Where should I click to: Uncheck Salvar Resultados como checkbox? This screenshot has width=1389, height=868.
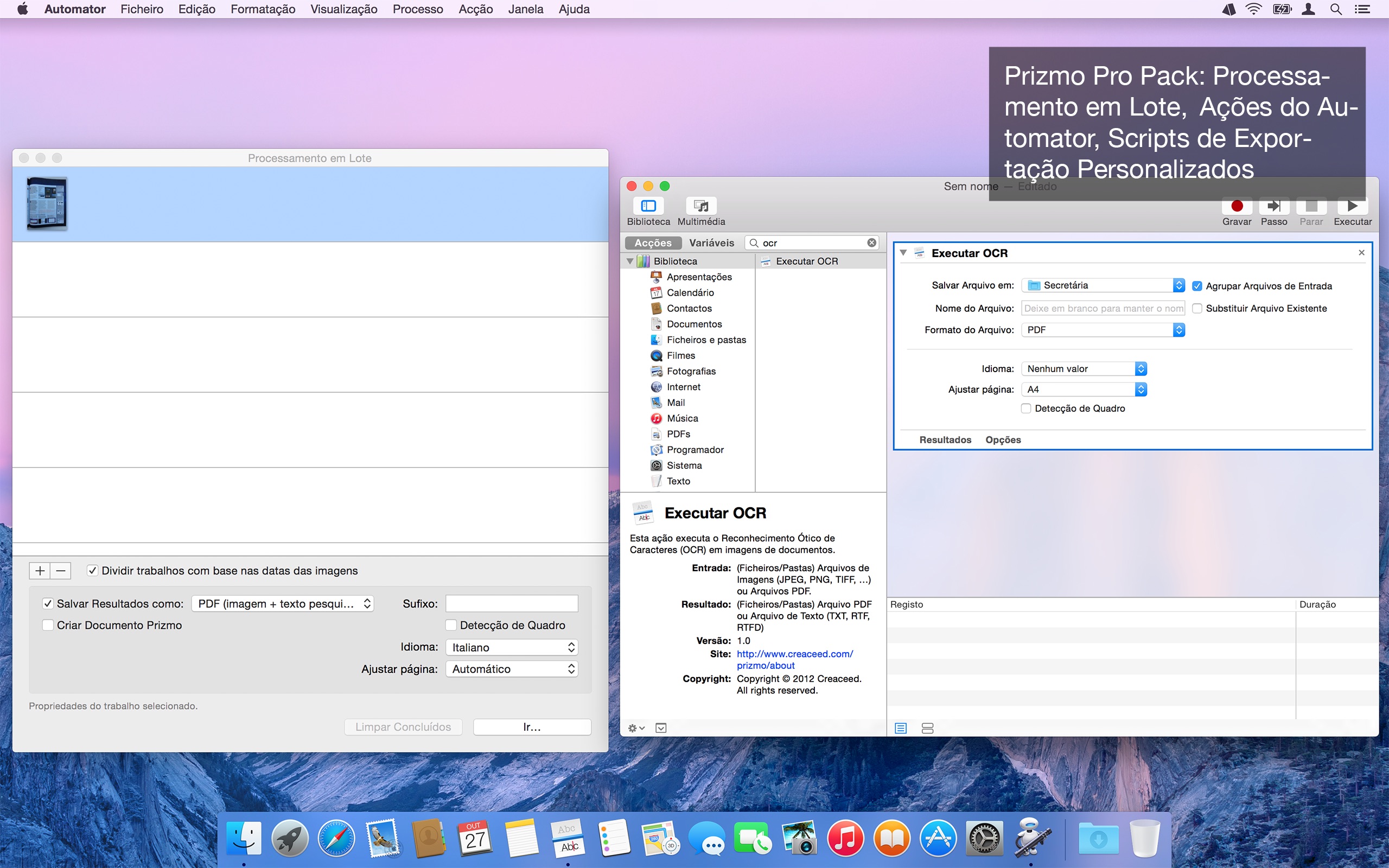click(48, 603)
